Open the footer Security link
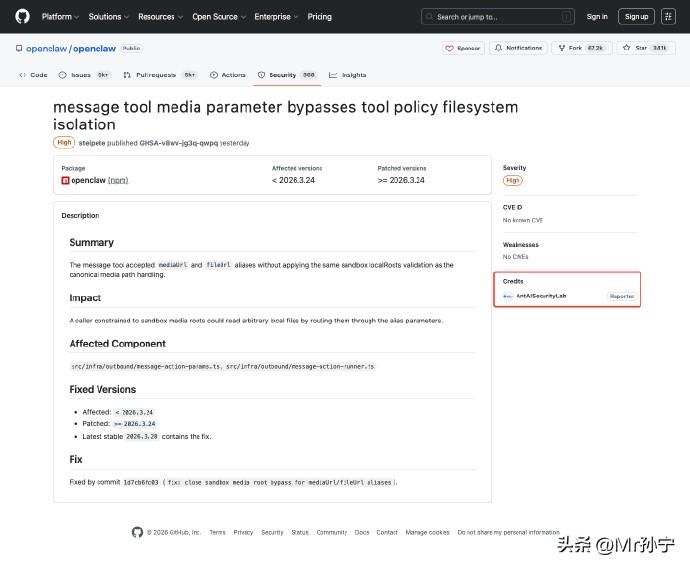 click(272, 532)
